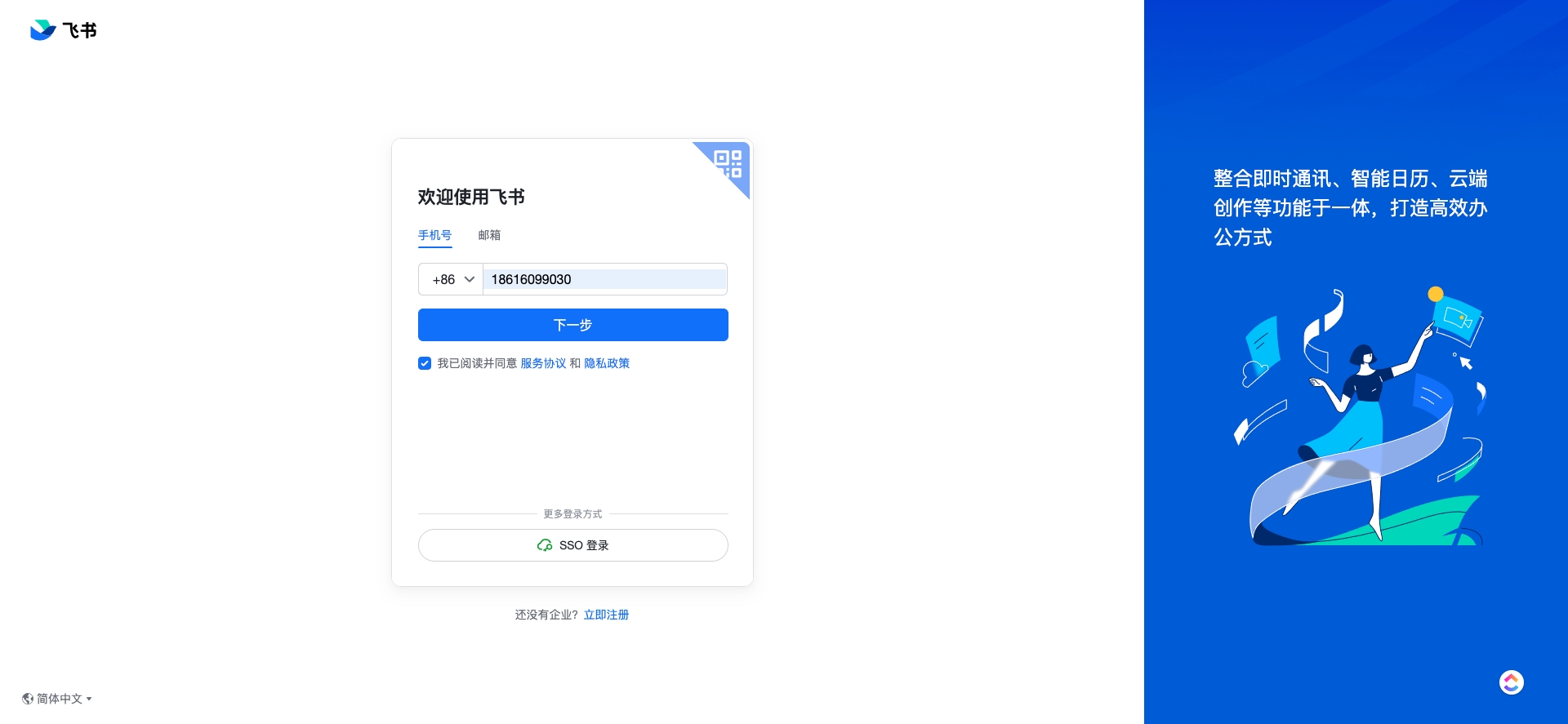This screenshot has width=1568, height=724.
Task: Open the +86 country code dropdown
Action: pyautogui.click(x=451, y=279)
